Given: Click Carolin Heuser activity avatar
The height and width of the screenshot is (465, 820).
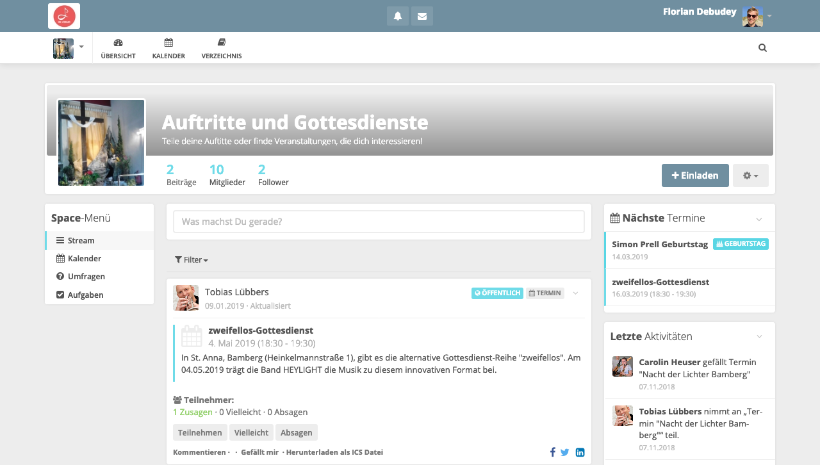Looking at the screenshot, I should click(622, 366).
